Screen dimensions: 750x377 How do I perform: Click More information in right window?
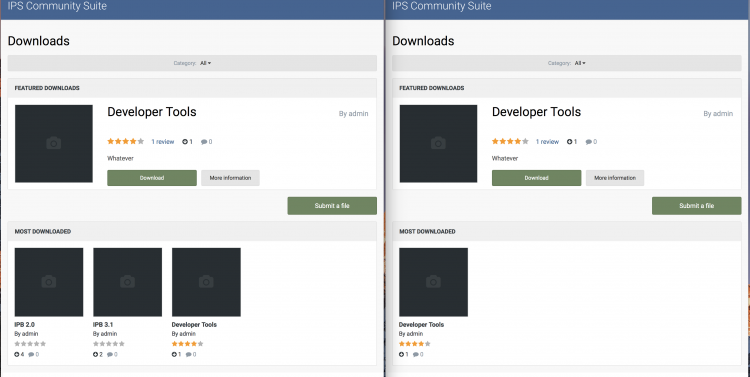coord(615,178)
